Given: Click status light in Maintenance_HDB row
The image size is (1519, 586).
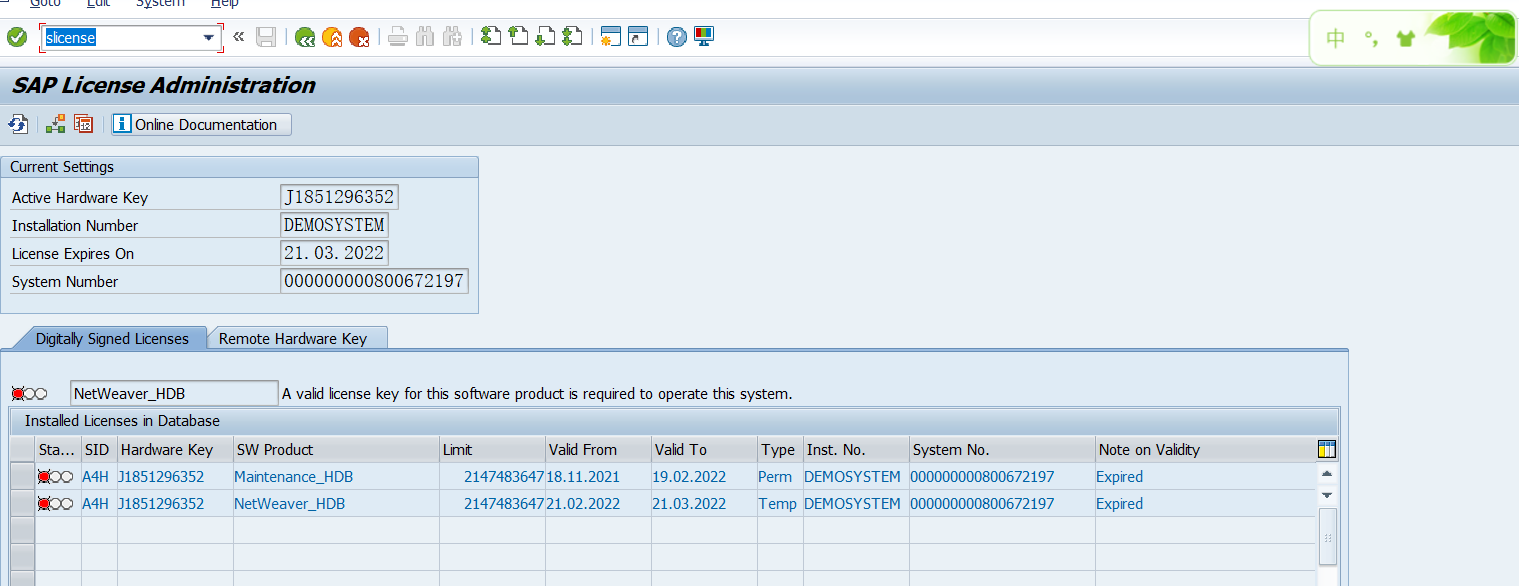Looking at the screenshot, I should (55, 476).
